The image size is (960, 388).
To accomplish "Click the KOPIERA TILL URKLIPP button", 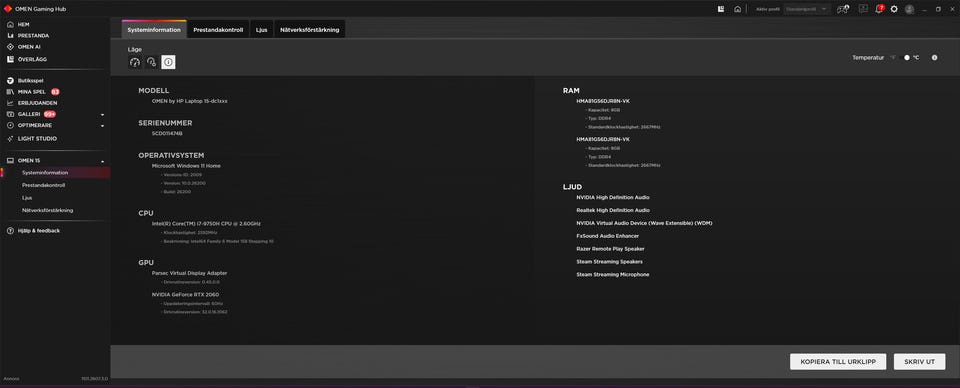I will tap(838, 362).
